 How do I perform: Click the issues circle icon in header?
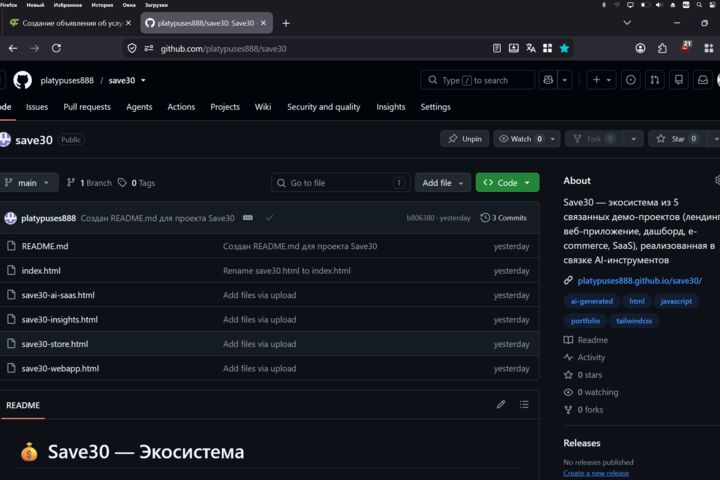coord(631,80)
